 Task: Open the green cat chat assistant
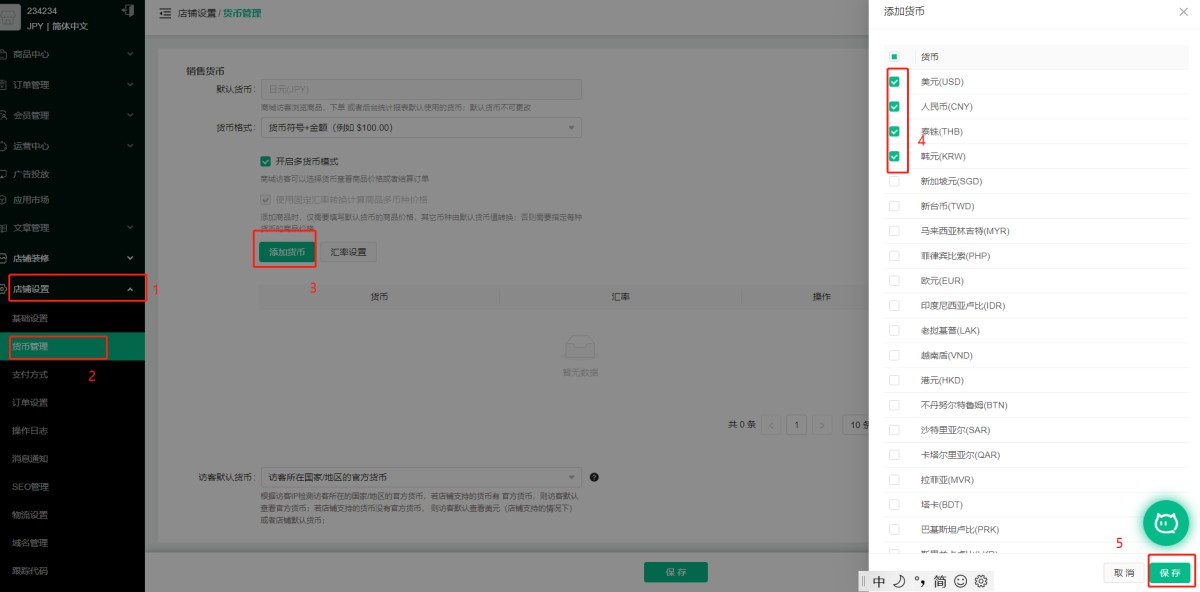1165,522
